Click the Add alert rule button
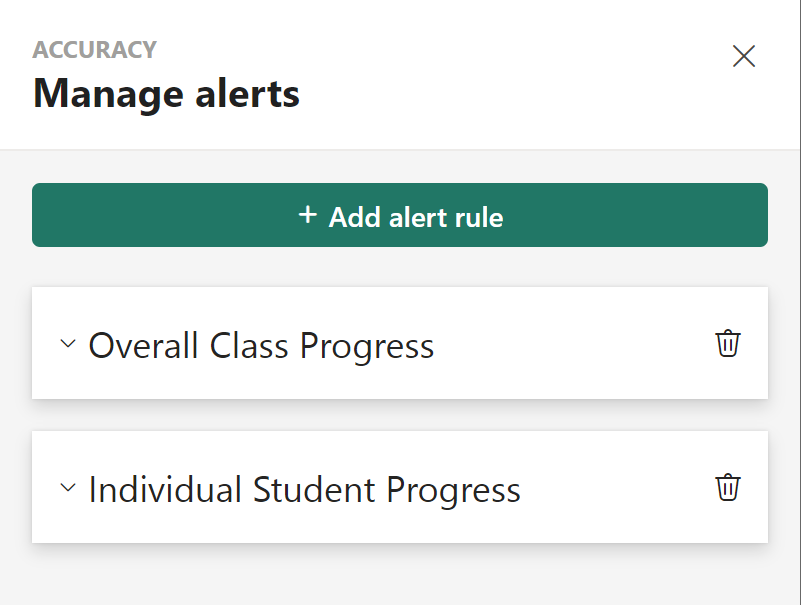Viewport: 801px width, 605px height. tap(400, 215)
